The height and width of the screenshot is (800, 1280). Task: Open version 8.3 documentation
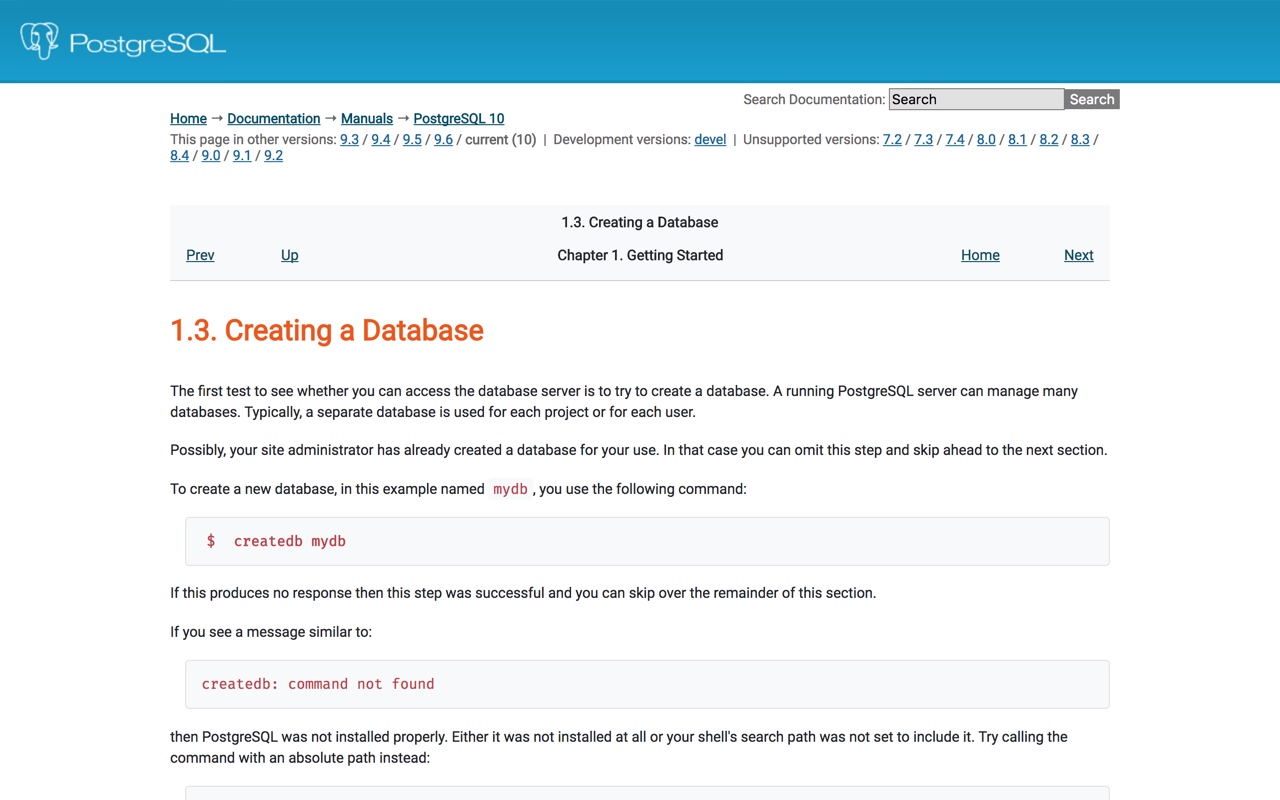(1080, 139)
